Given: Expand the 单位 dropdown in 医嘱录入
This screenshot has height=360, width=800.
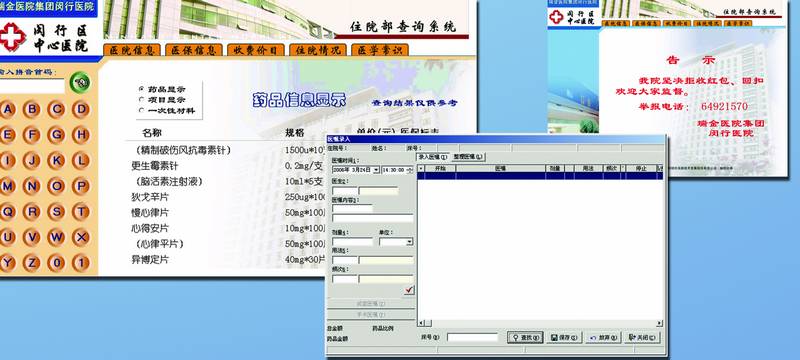Looking at the screenshot, I should click(410, 242).
